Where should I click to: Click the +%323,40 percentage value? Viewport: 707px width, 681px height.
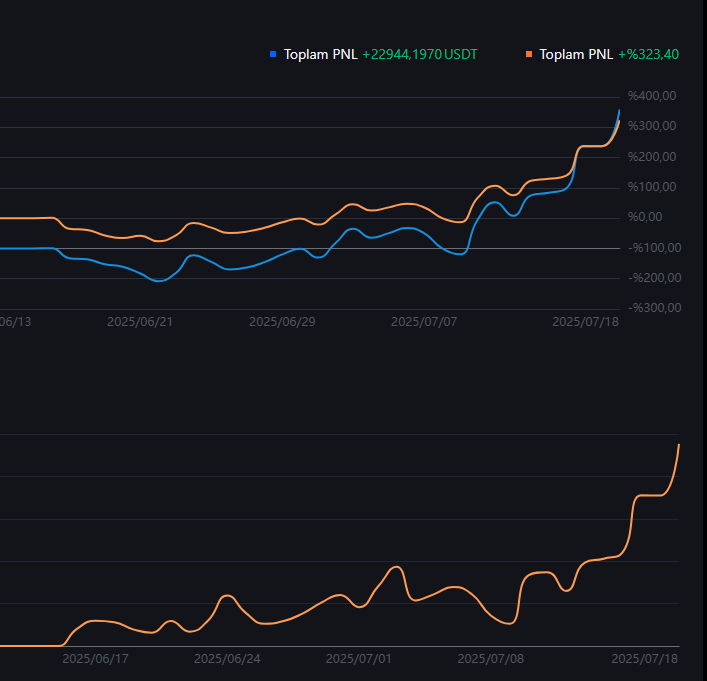(x=648, y=55)
